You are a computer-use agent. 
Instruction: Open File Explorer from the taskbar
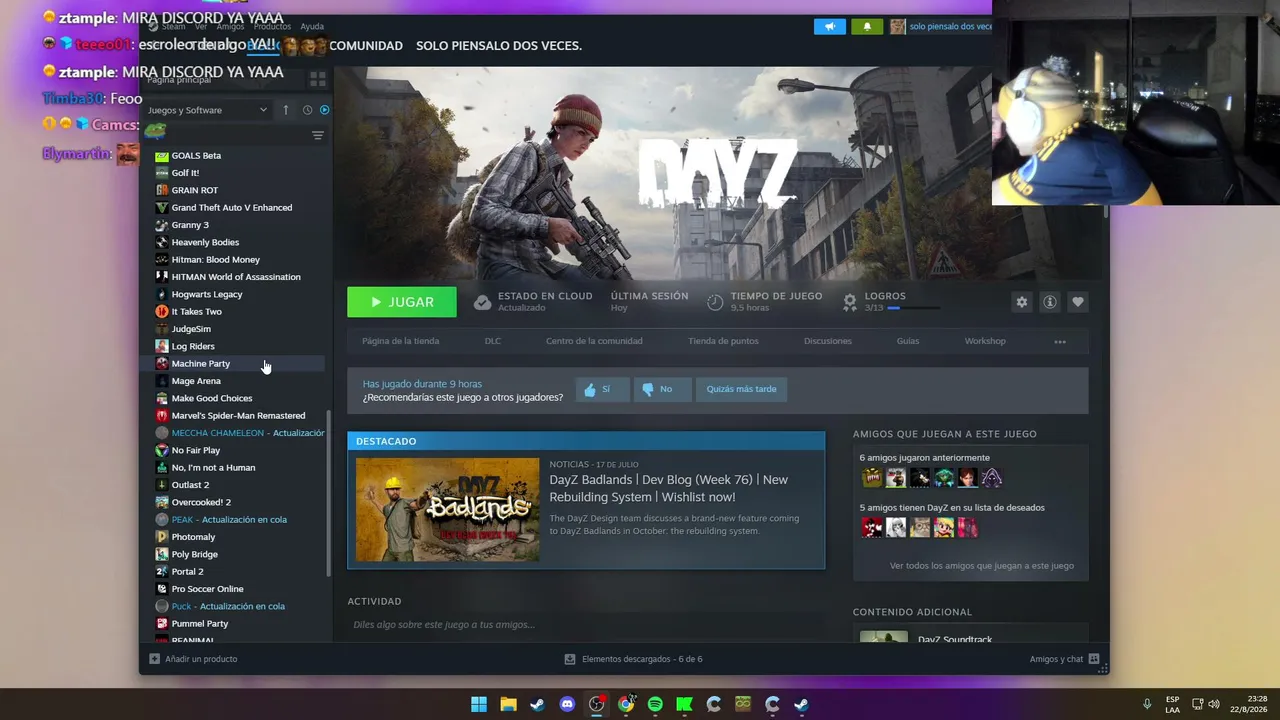pyautogui.click(x=508, y=704)
